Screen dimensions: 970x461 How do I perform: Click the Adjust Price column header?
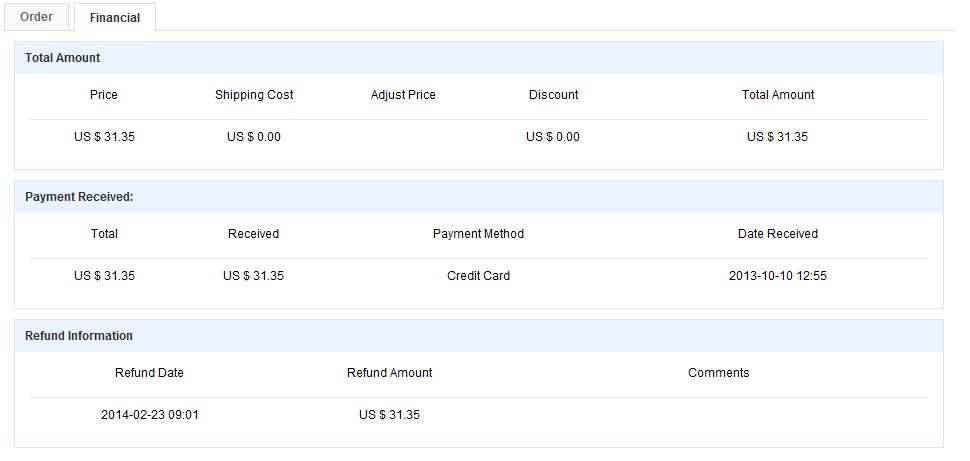(x=403, y=95)
